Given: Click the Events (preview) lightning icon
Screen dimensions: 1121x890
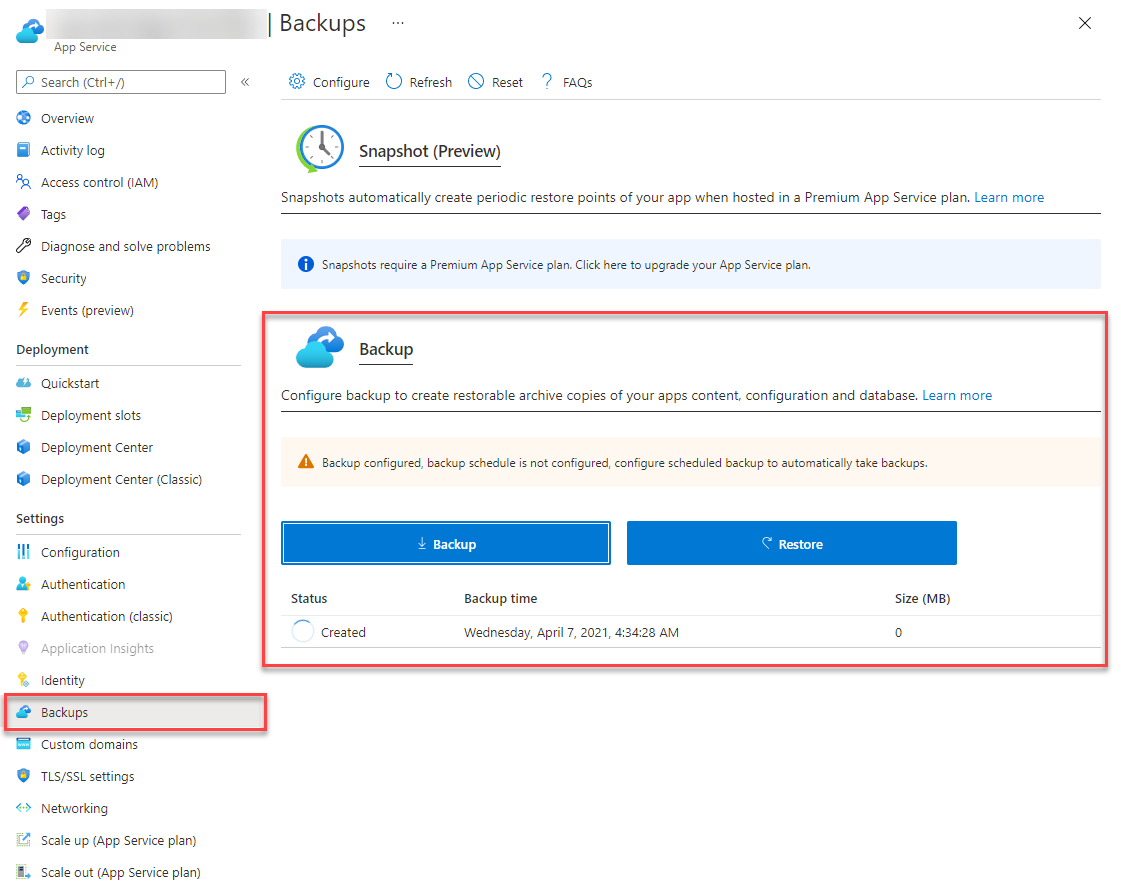Looking at the screenshot, I should click(x=24, y=310).
